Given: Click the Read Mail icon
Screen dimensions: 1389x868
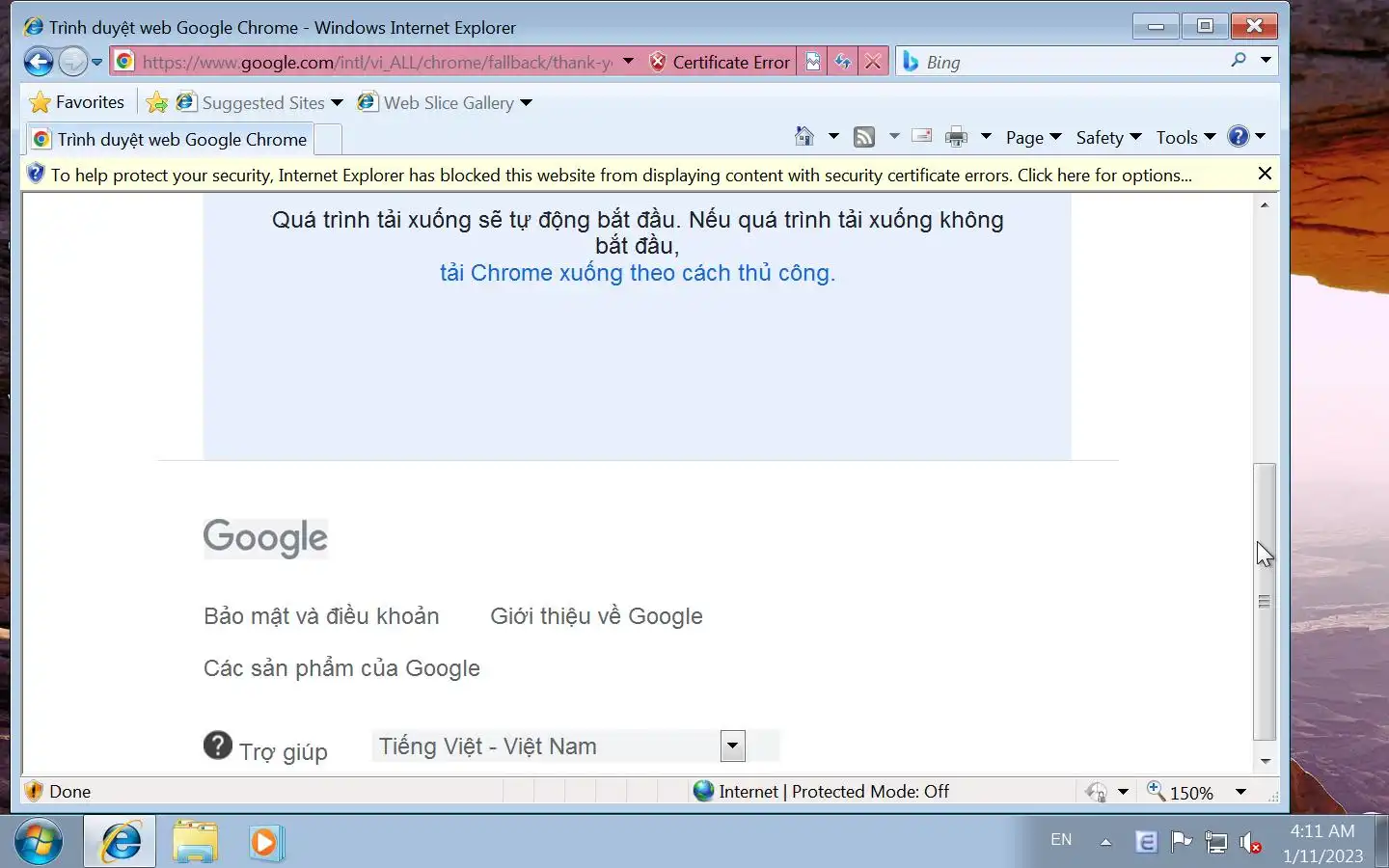Looking at the screenshot, I should 922,137.
